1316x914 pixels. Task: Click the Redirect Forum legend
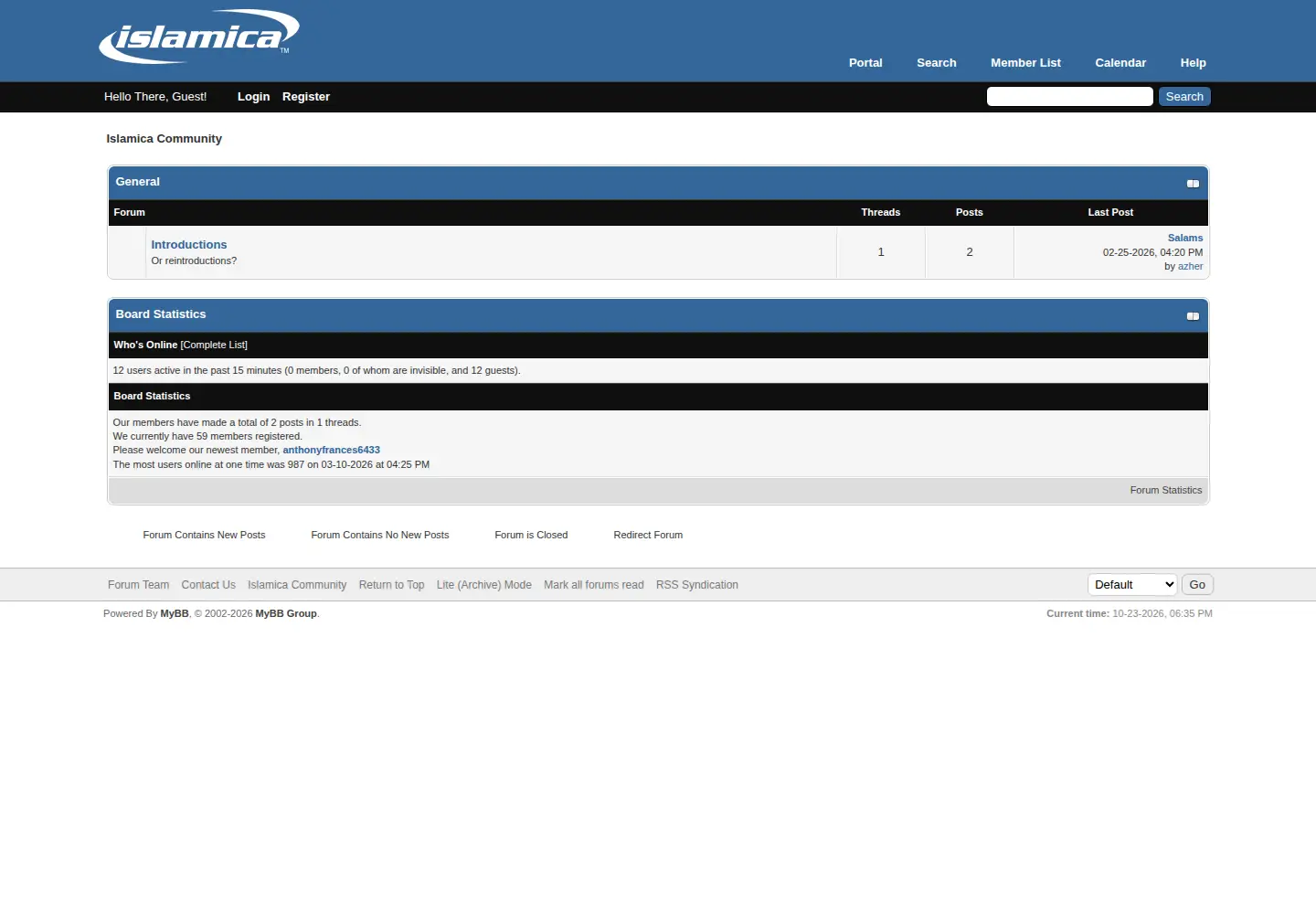(x=648, y=536)
